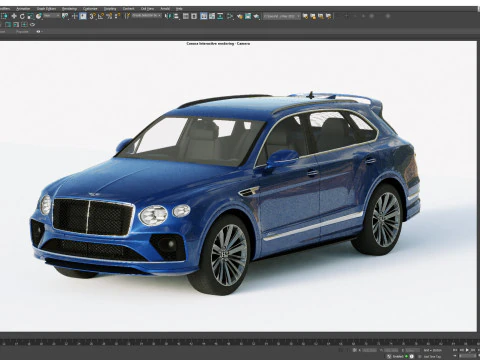Go to next frame button

(x=473, y=350)
